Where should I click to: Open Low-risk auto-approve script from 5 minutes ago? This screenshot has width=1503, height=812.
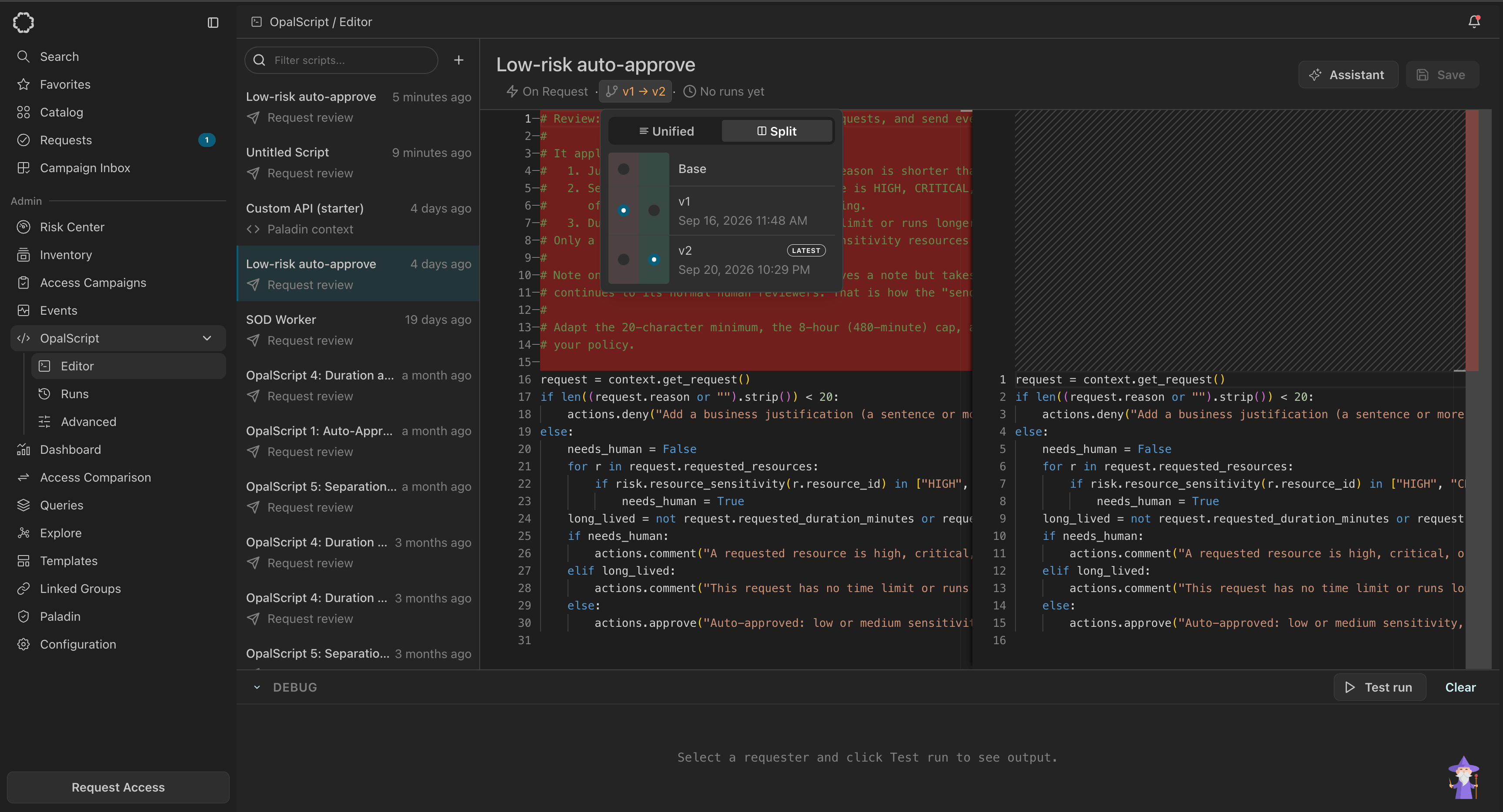358,107
